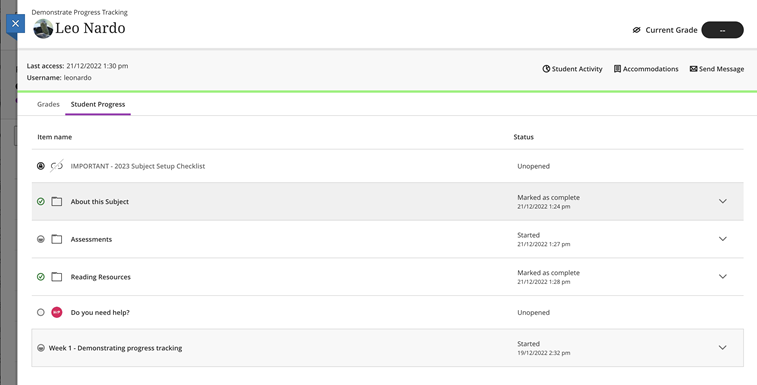Select the Student Progress tab
Image resolution: width=757 pixels, height=385 pixels.
click(98, 104)
